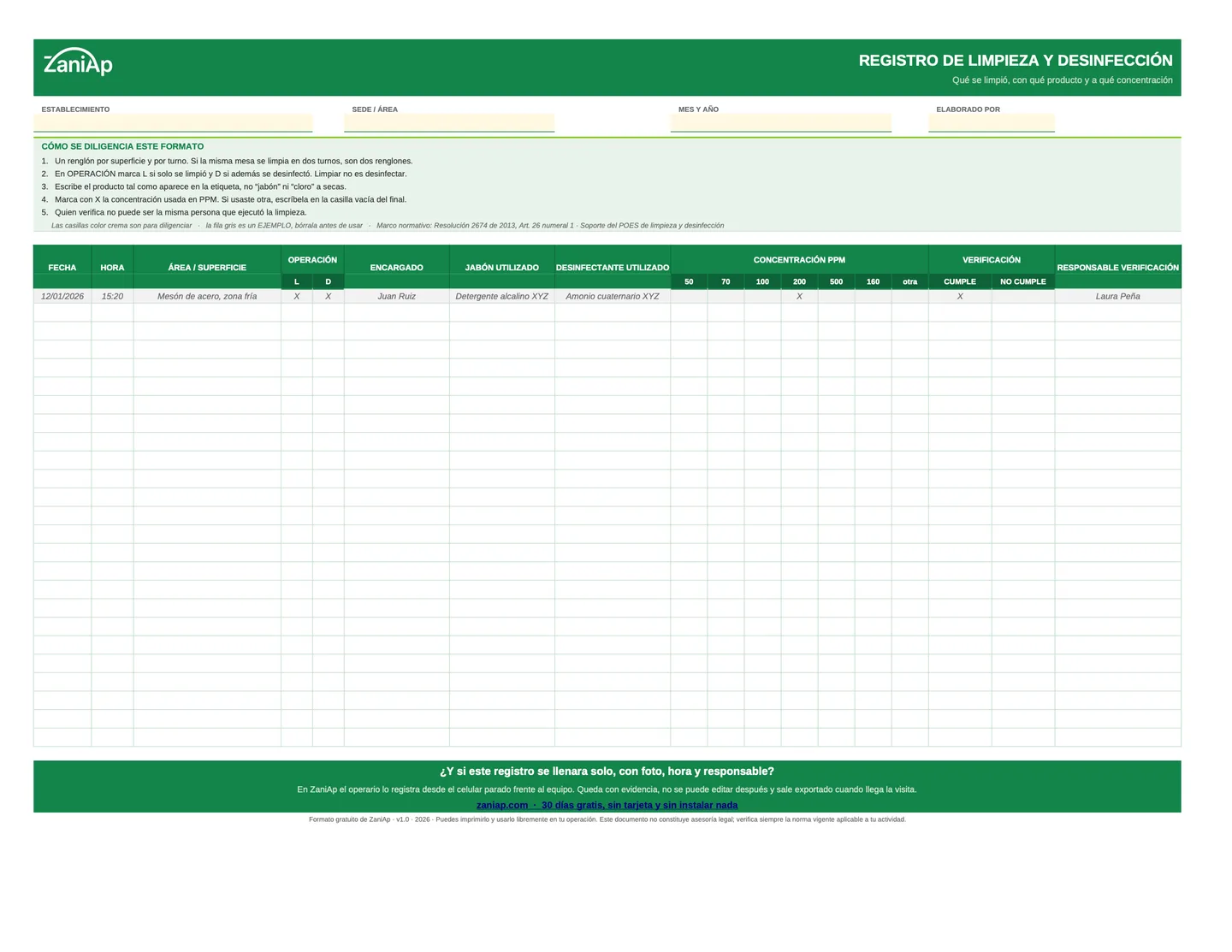Click the 200 ppm sub-header

pyautogui.click(x=799, y=281)
